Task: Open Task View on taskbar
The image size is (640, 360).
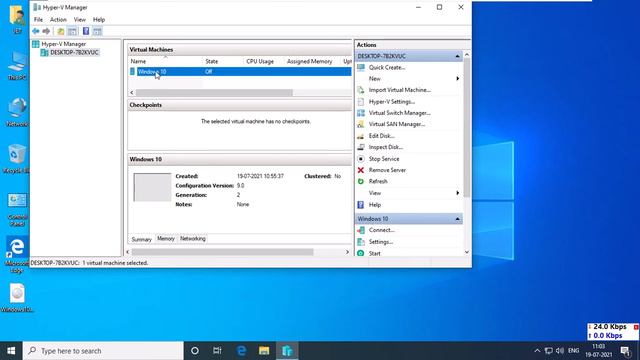Action: (x=217, y=351)
